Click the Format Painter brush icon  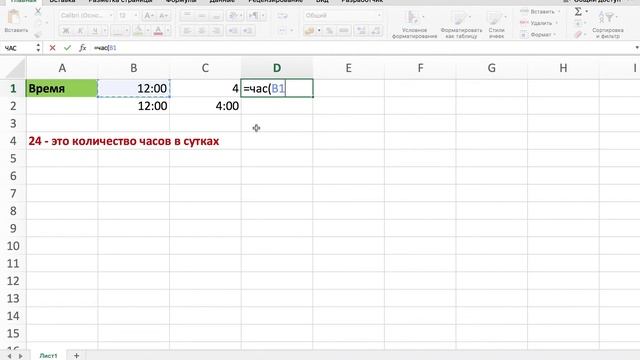coord(38,34)
